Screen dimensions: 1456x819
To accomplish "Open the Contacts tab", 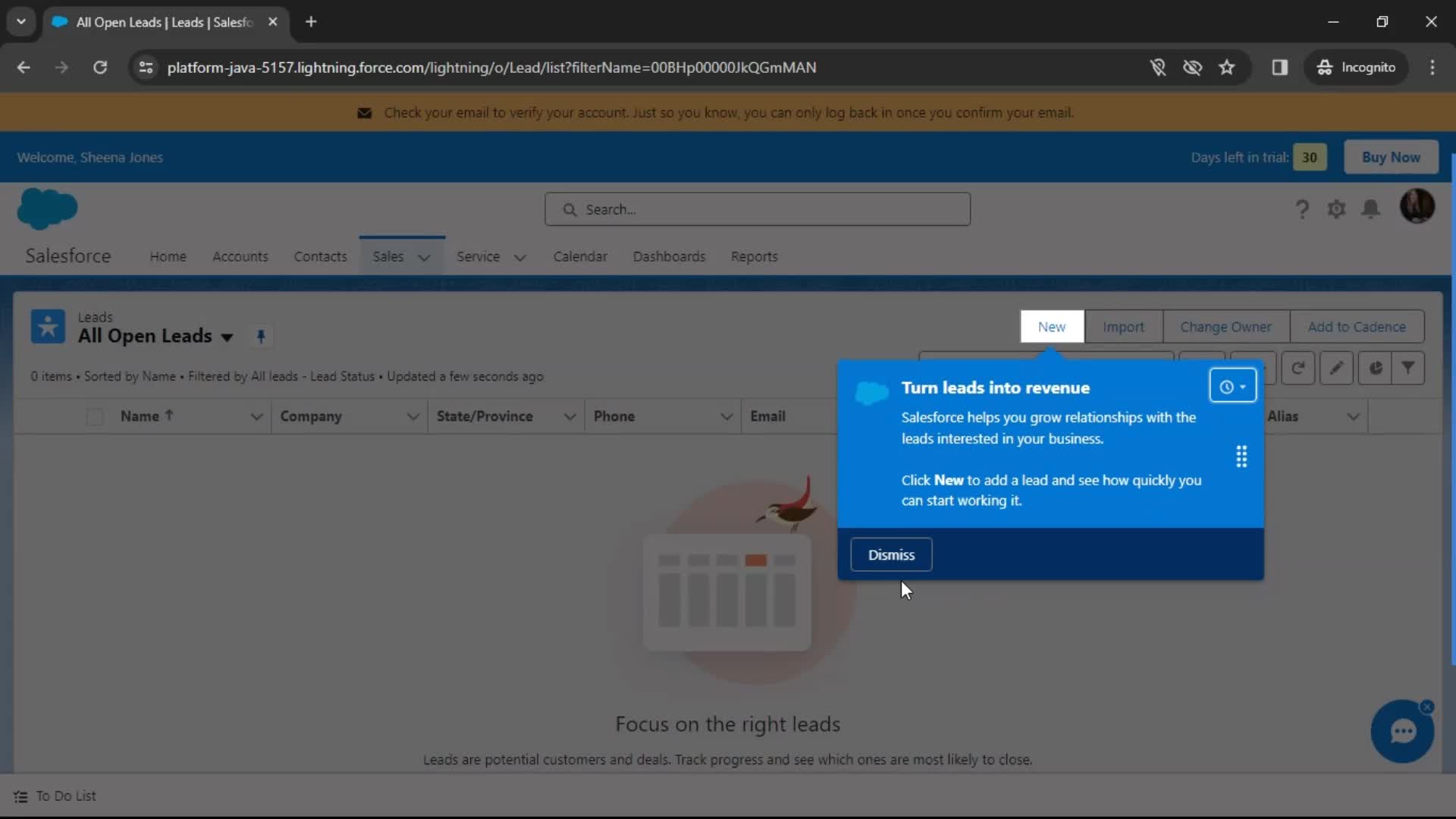I will point(320,257).
